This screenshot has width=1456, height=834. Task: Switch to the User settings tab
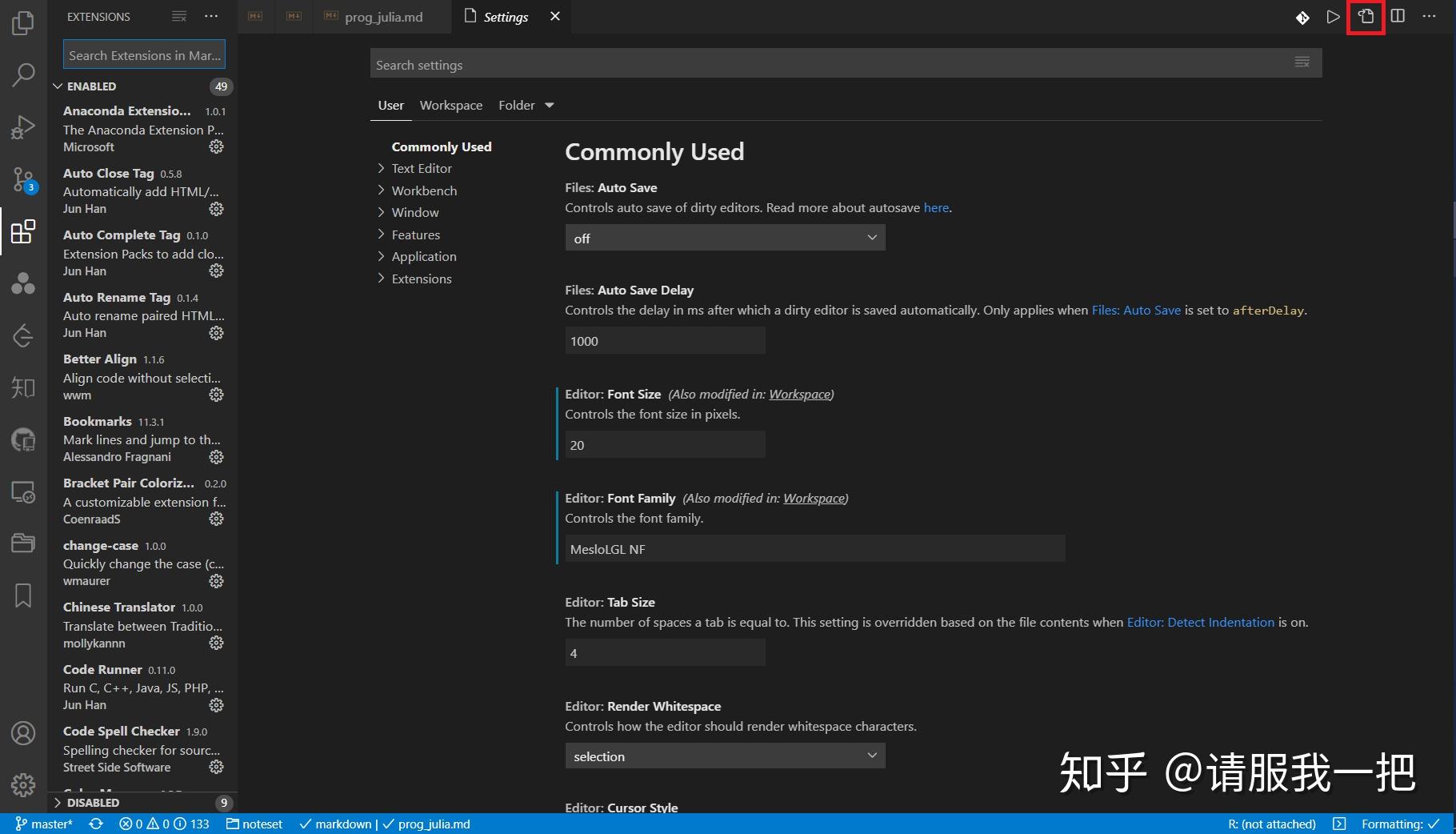point(391,105)
